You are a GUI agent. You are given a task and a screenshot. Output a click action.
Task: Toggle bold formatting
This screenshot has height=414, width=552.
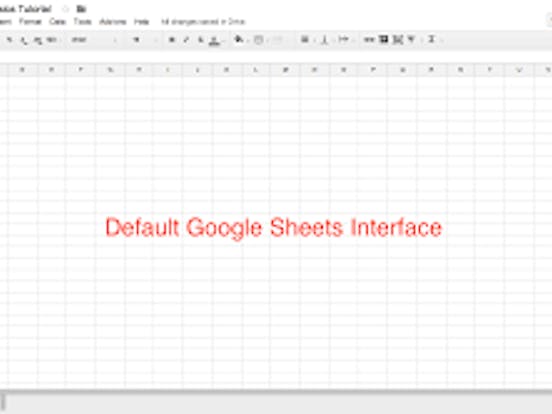tap(172, 40)
